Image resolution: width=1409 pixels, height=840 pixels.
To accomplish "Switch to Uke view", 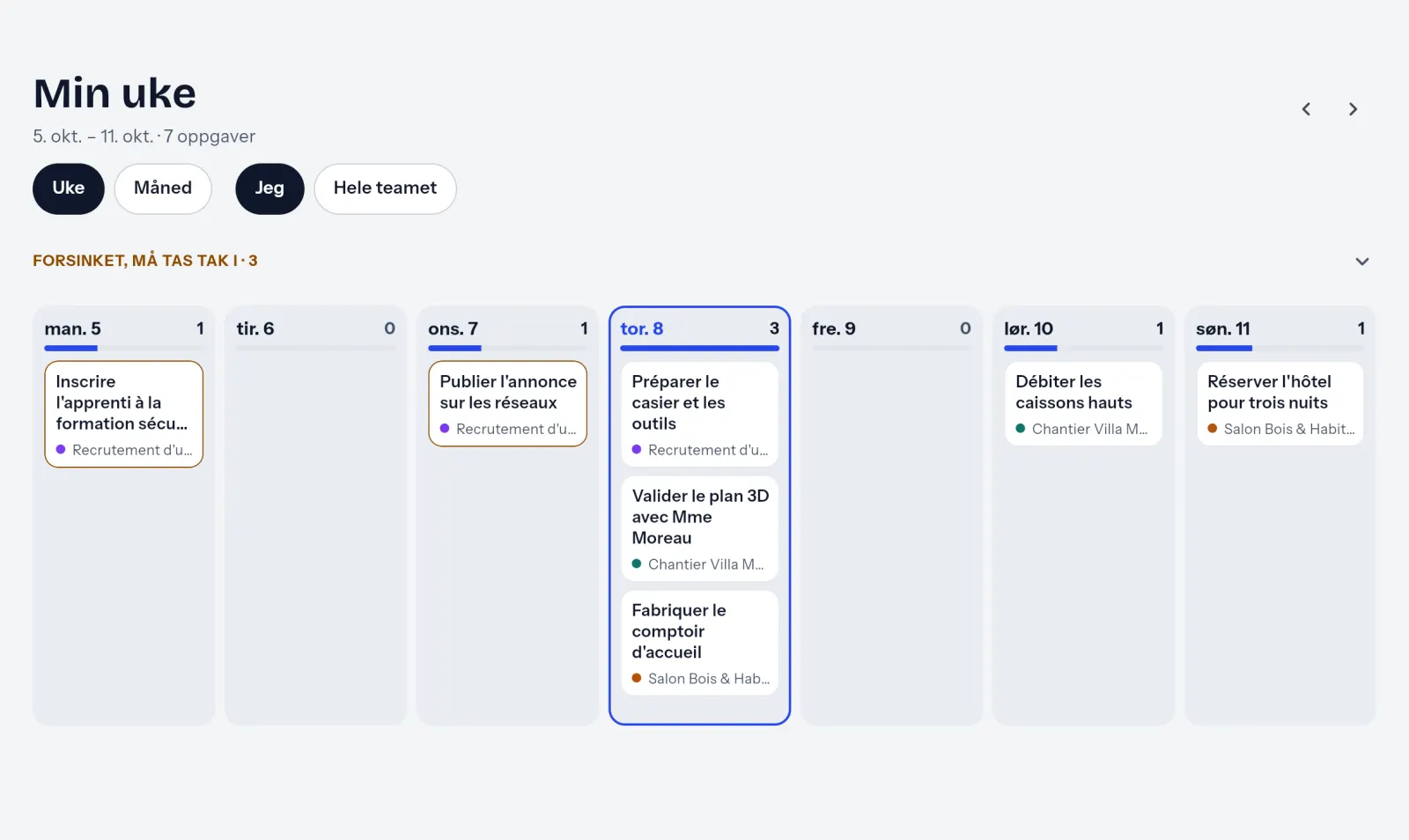I will click(x=69, y=188).
